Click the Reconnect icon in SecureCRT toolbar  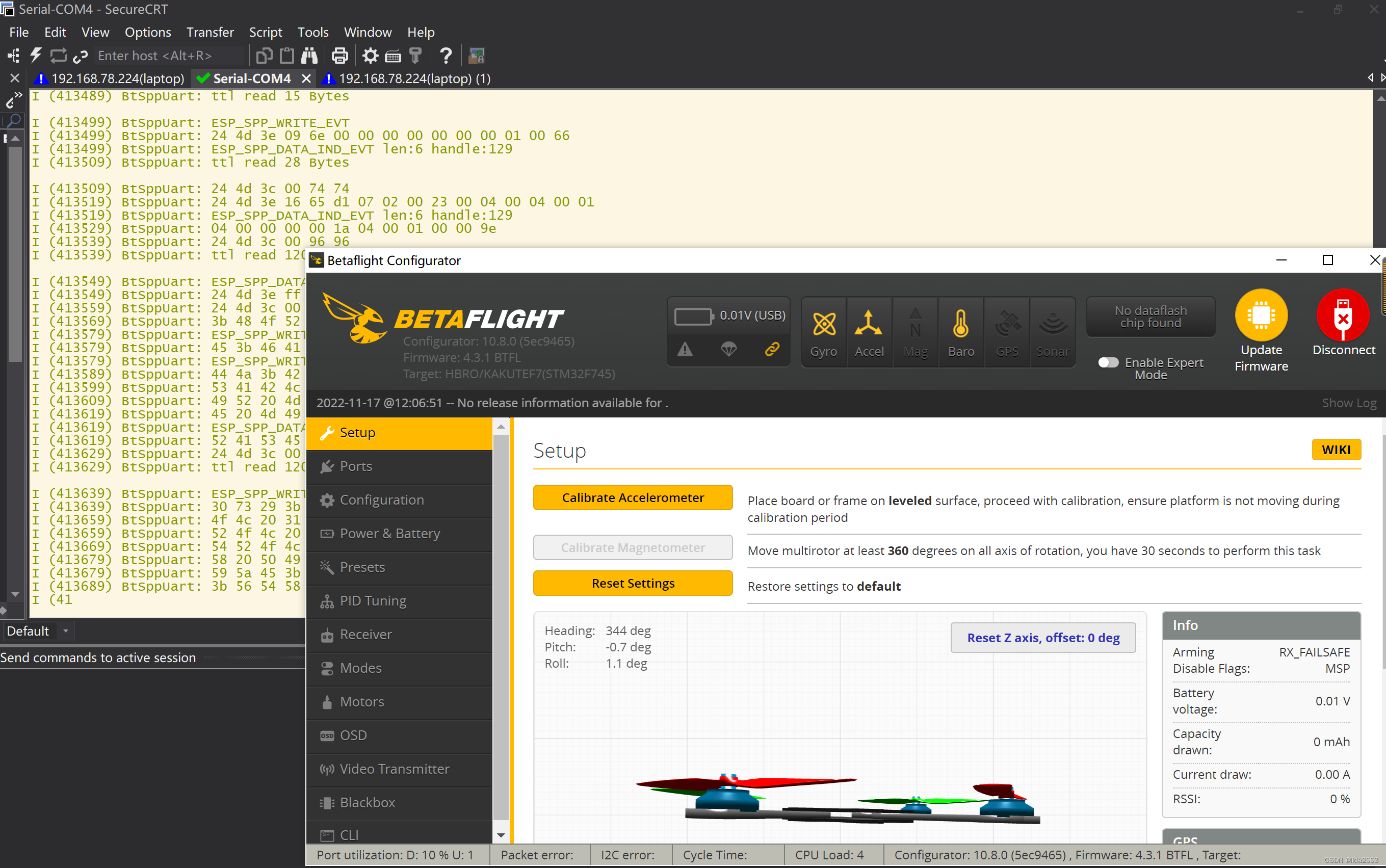[x=58, y=56]
